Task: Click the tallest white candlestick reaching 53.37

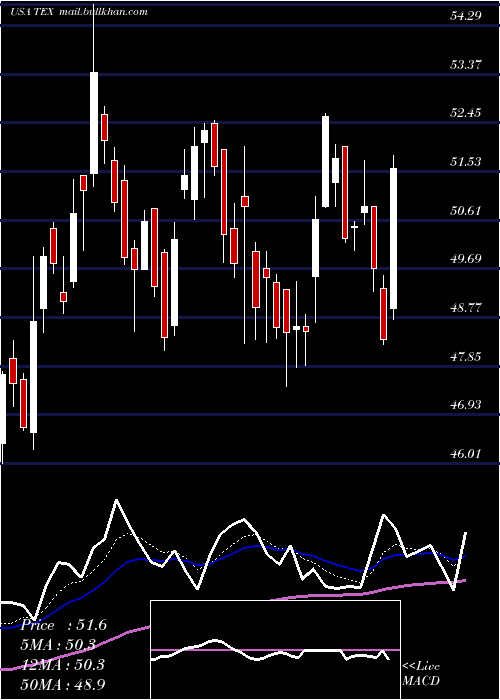Action: point(94,123)
